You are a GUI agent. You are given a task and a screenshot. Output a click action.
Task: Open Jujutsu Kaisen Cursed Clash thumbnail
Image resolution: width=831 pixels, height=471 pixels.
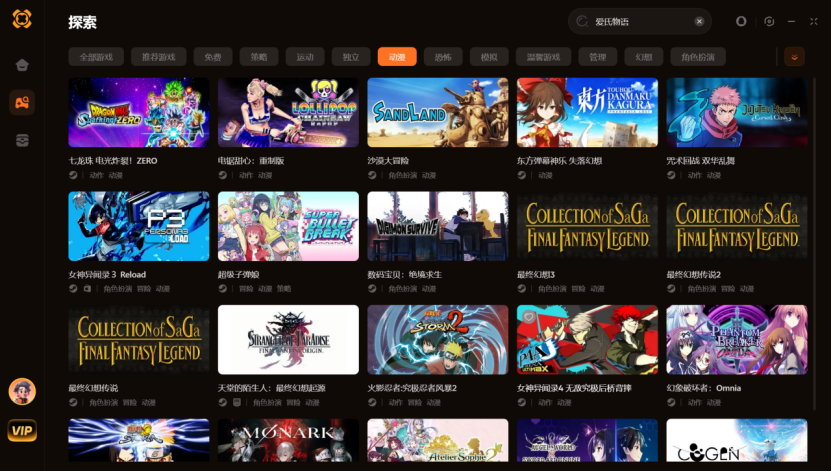(737, 112)
